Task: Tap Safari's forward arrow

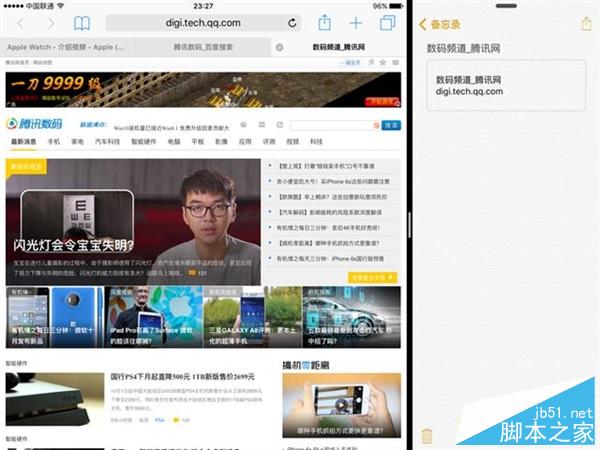Action: pyautogui.click(x=51, y=23)
